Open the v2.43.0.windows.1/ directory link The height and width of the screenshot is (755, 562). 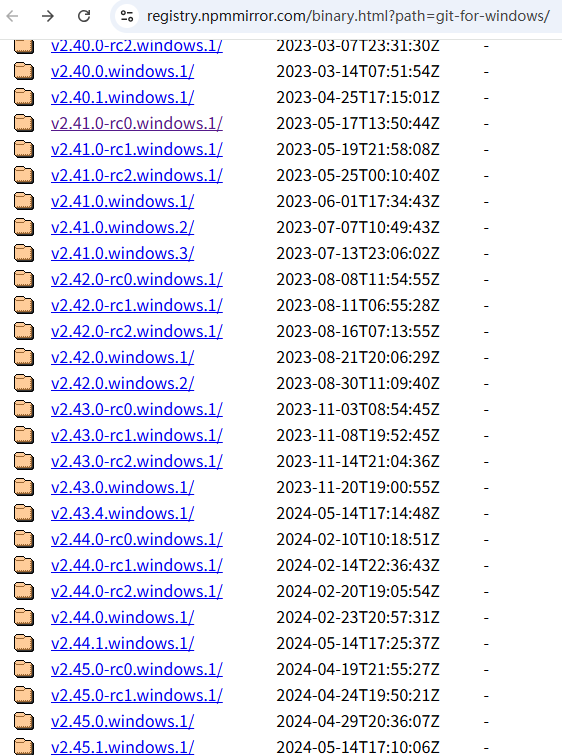[122, 487]
